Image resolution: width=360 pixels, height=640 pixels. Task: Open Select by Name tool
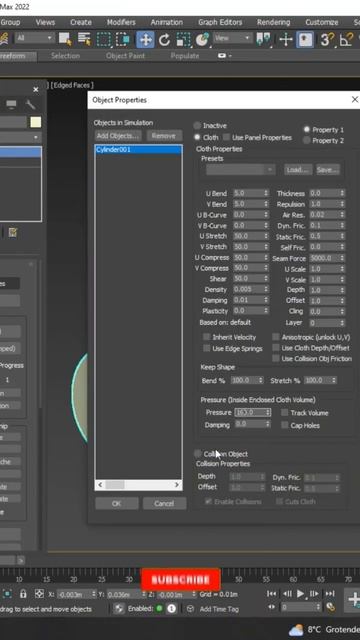84,39
